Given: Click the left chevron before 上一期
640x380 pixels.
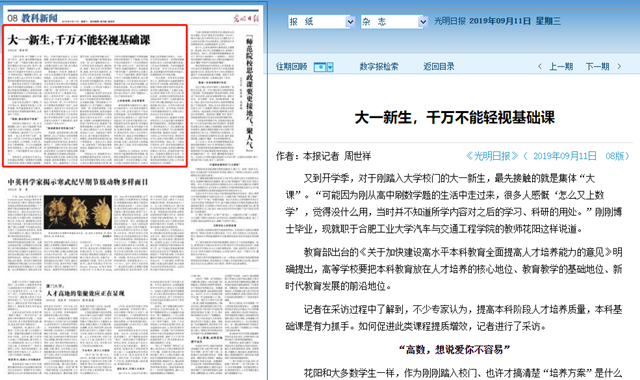Looking at the screenshot, I should [540, 67].
